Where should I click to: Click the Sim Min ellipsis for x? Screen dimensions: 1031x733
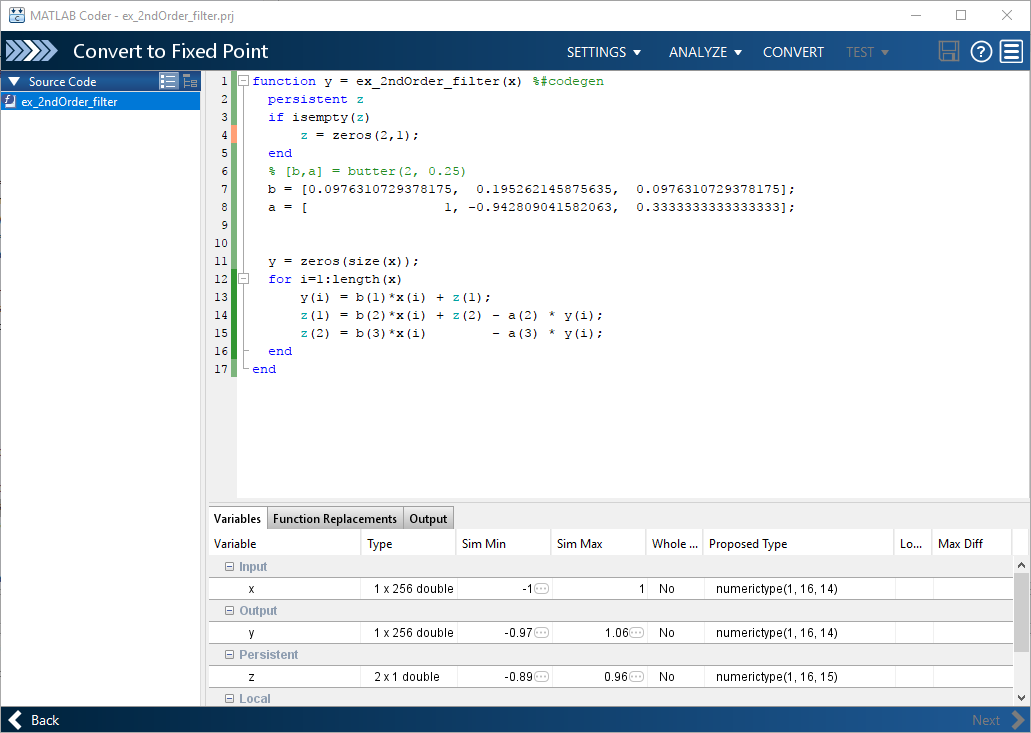[x=541, y=589]
